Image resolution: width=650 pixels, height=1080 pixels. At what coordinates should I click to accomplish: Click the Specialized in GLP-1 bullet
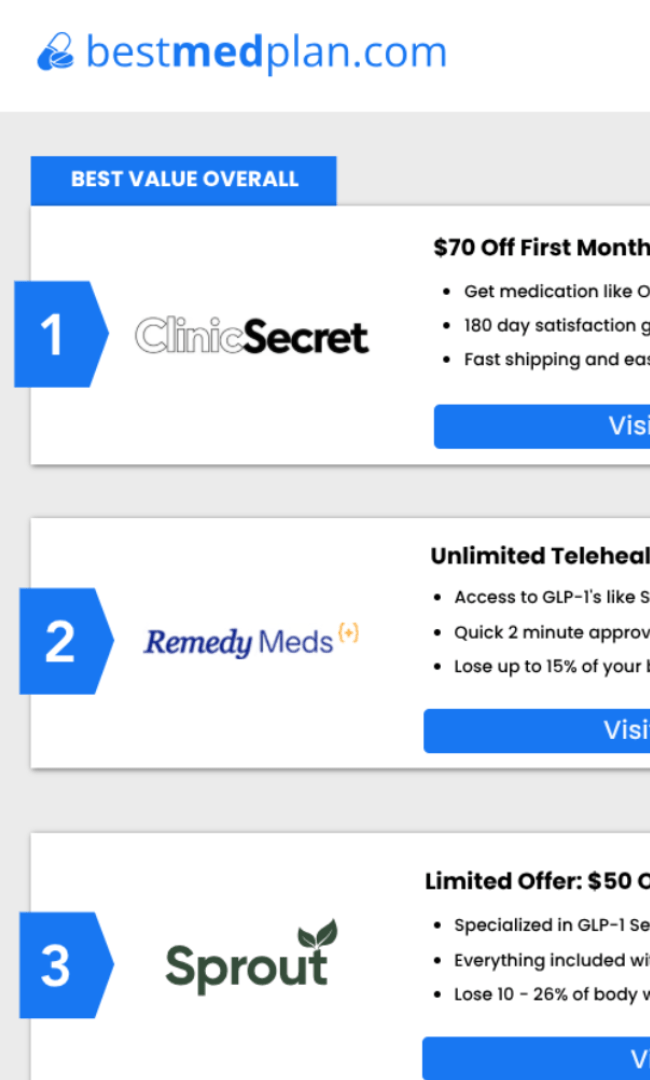(551, 925)
